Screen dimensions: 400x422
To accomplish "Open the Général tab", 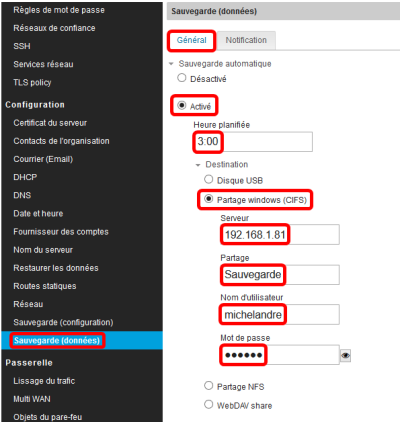I will (192, 40).
